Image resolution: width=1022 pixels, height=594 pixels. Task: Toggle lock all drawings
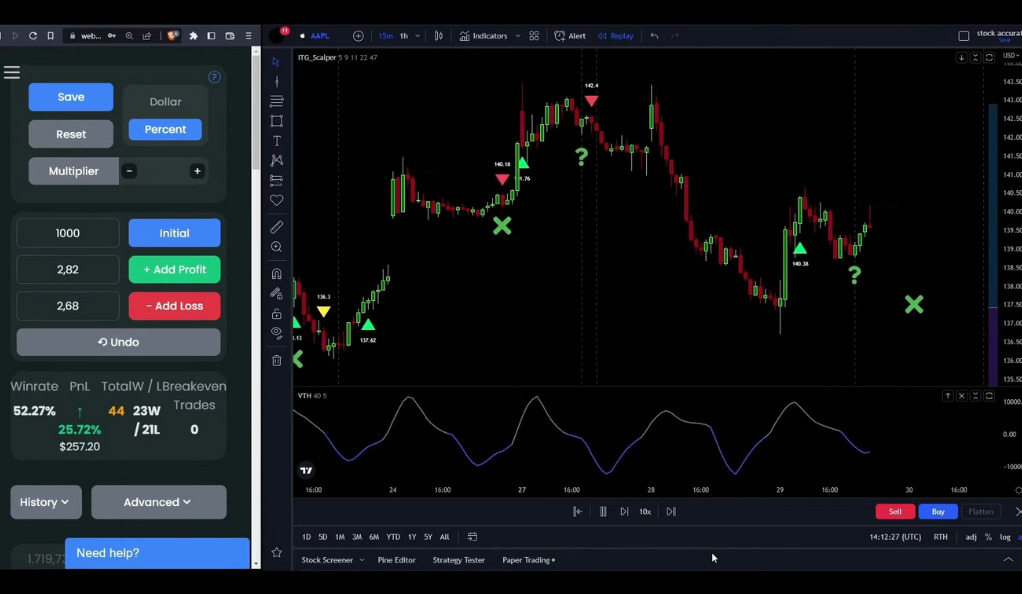coord(276,314)
